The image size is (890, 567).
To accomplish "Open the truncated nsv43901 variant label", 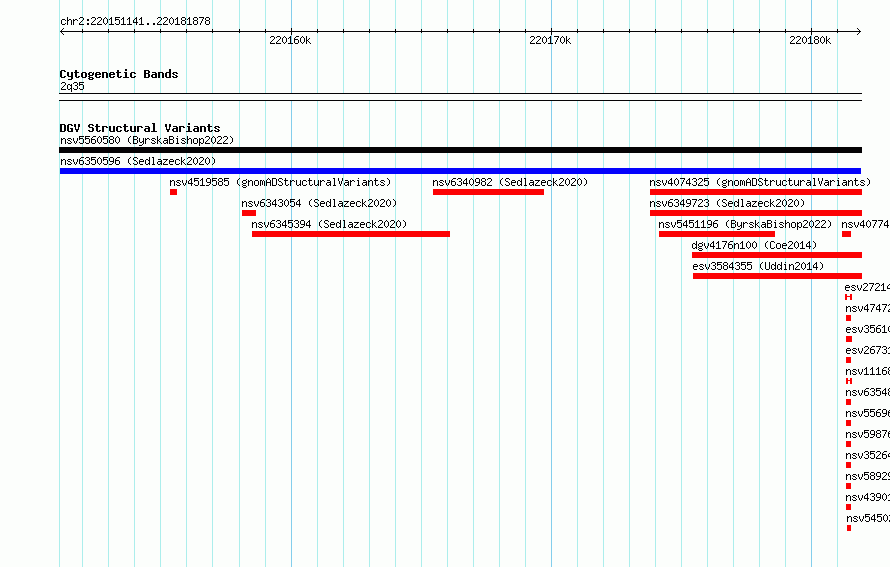I will tap(867, 497).
